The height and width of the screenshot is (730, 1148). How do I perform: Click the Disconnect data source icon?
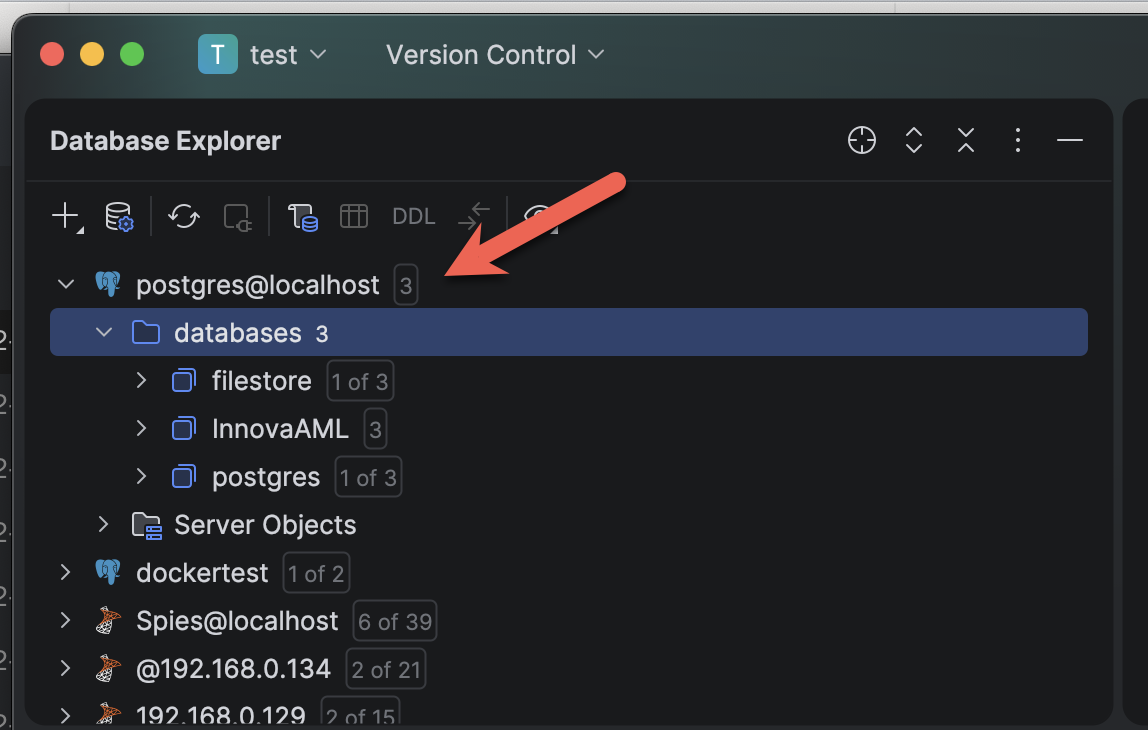237,216
